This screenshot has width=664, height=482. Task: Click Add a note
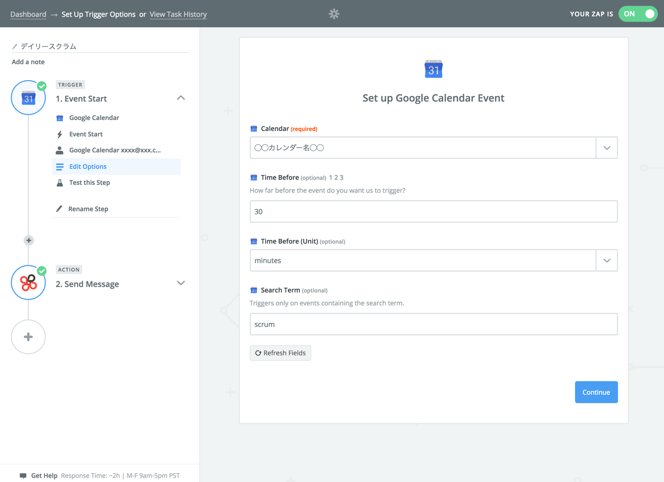click(x=28, y=62)
